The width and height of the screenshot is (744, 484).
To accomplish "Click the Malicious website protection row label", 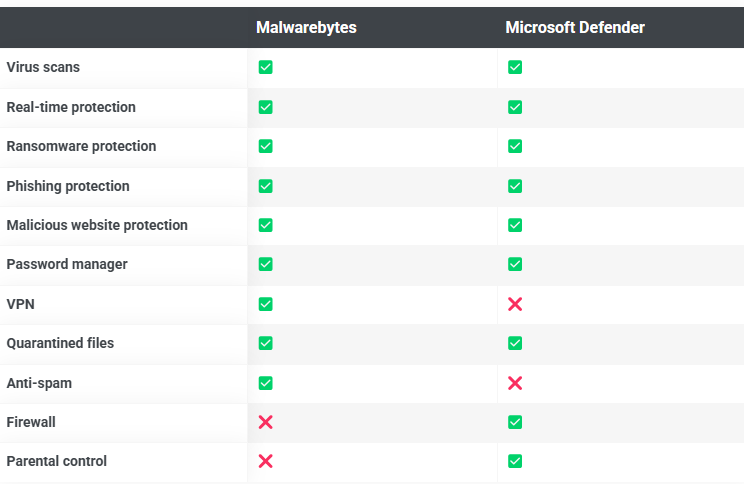I will coord(97,225).
